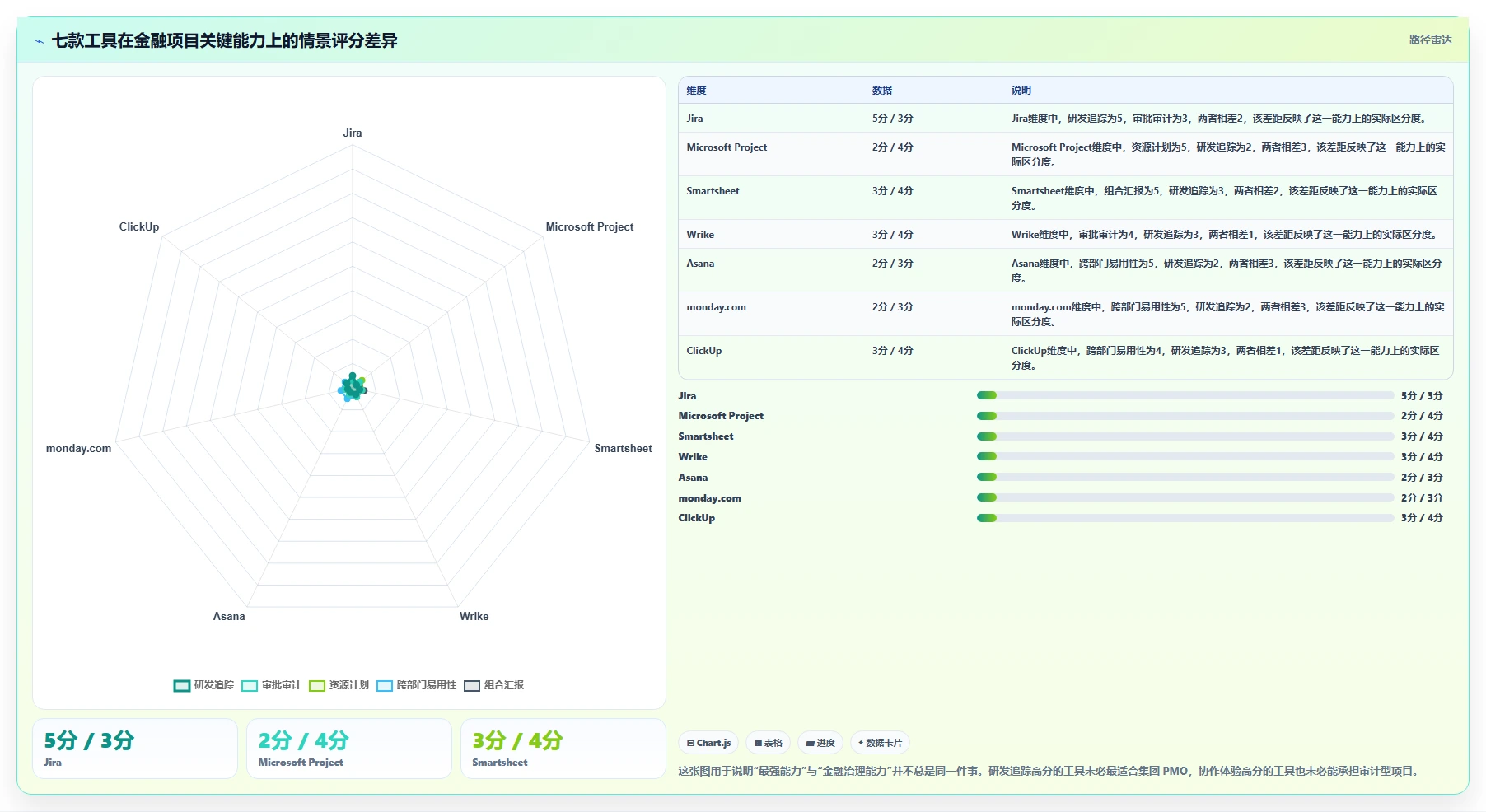Click the Jira table row description text
This screenshot has height=812, width=1486.
tap(1219, 119)
